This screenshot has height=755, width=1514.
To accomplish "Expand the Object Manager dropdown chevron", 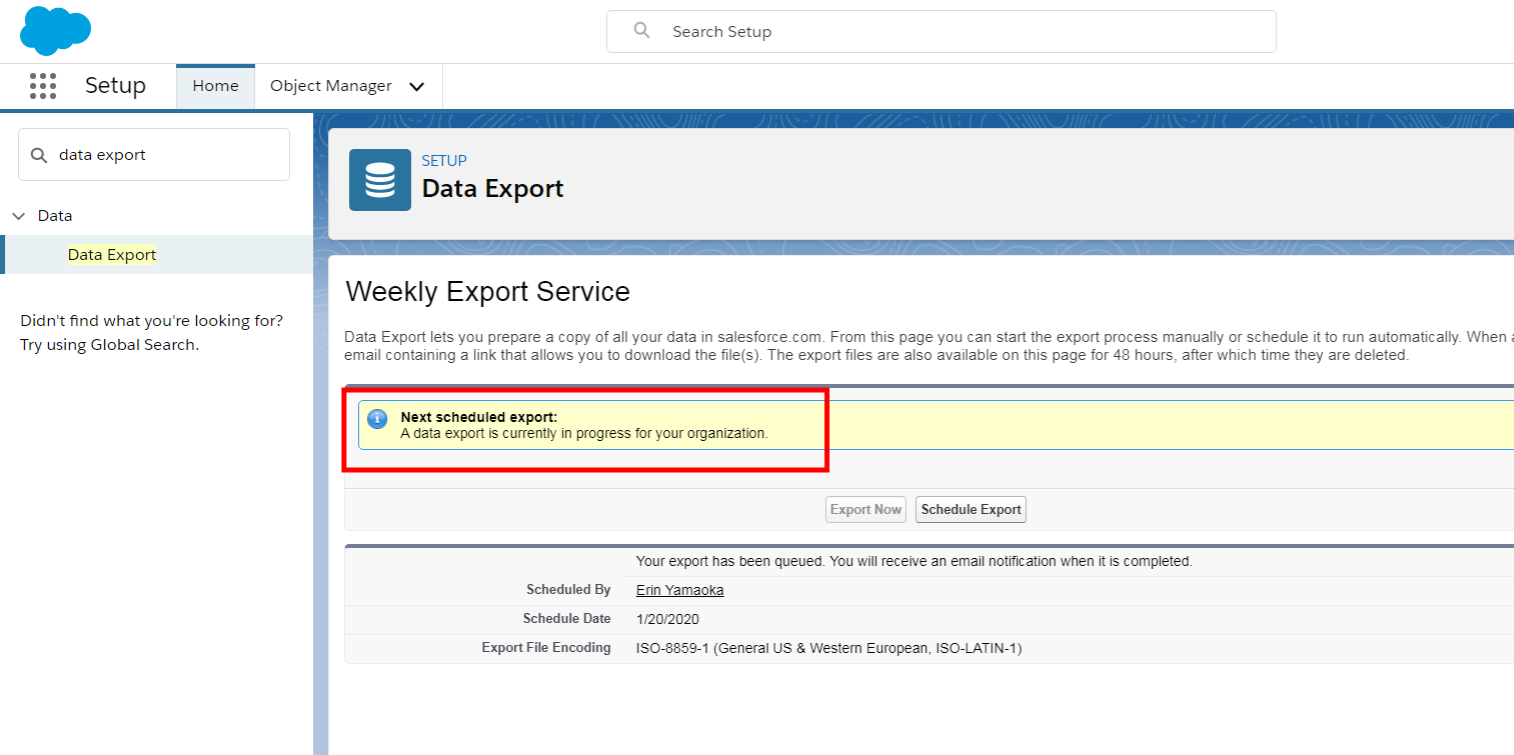I will click(x=416, y=87).
